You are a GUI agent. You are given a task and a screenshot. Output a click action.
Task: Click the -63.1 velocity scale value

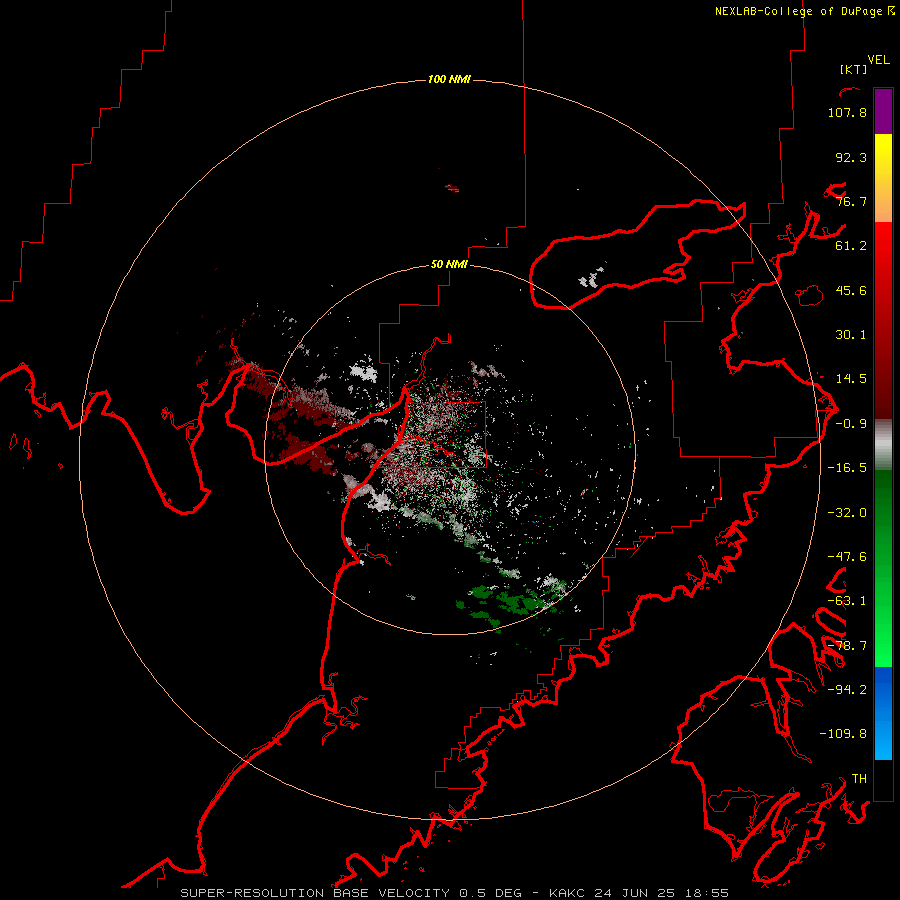pos(847,601)
